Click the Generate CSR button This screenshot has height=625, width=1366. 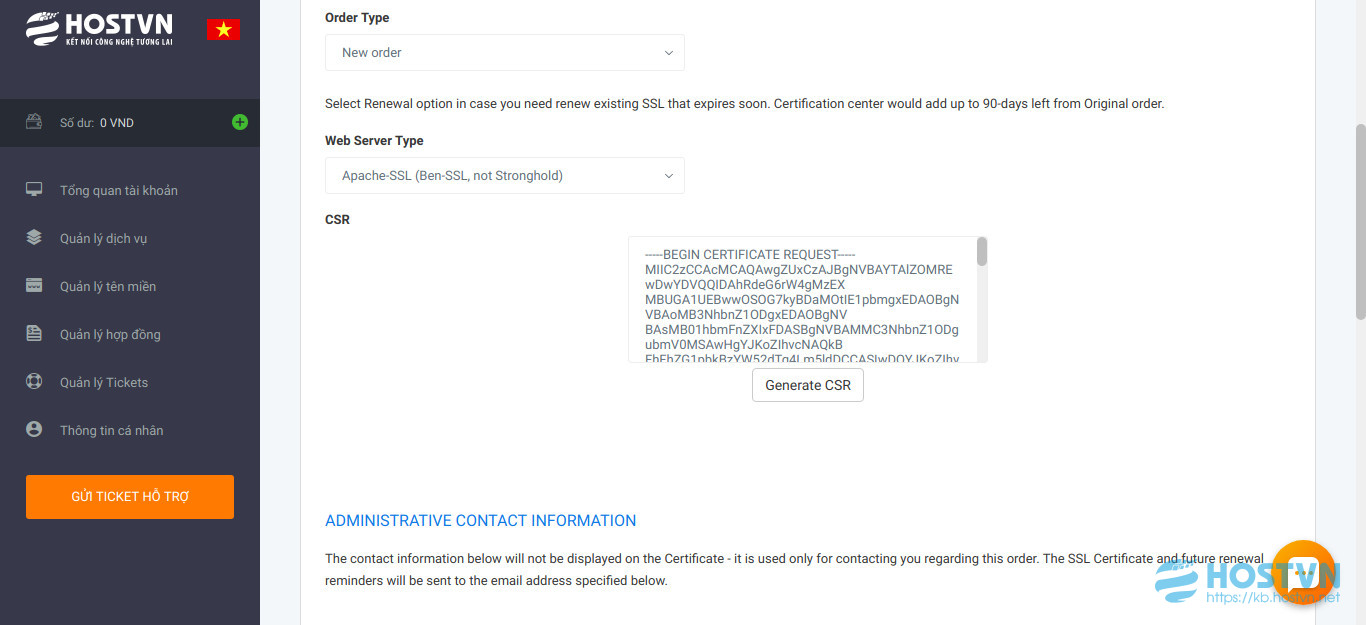[x=808, y=385]
